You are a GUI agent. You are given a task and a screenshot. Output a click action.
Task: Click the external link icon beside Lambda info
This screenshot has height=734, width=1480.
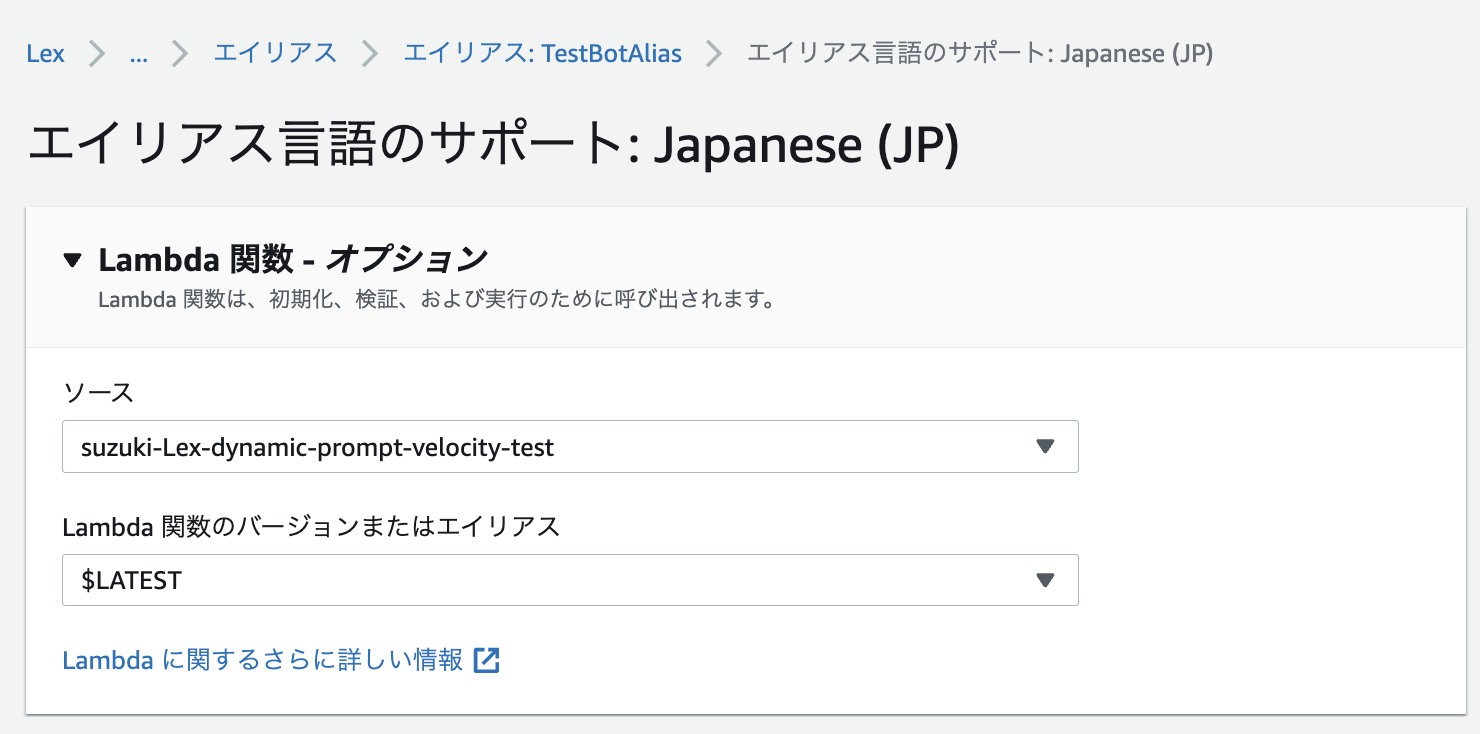486,660
